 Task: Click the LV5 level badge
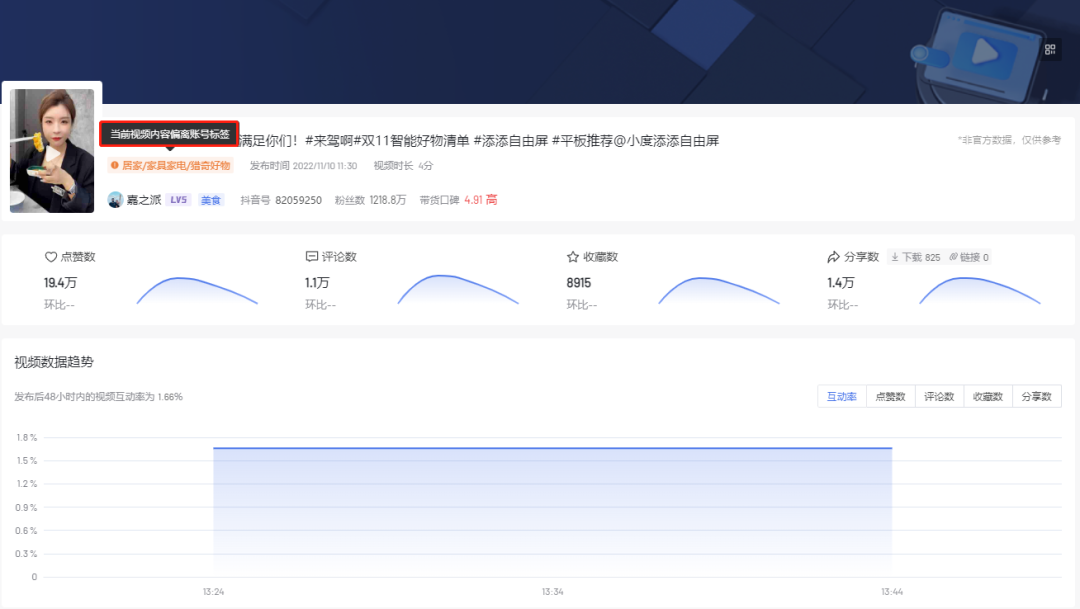tap(177, 199)
